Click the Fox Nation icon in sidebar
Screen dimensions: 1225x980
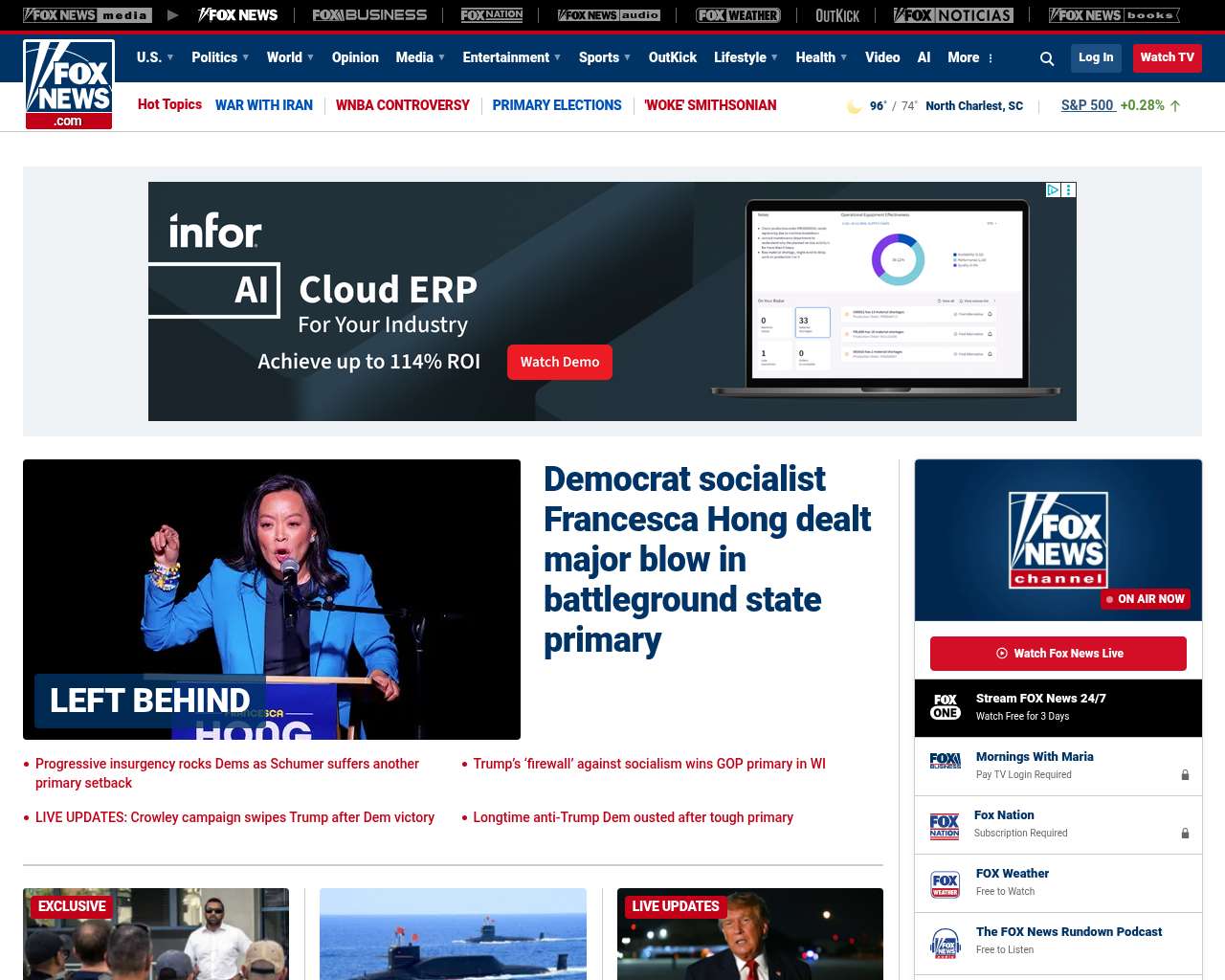pos(945,826)
